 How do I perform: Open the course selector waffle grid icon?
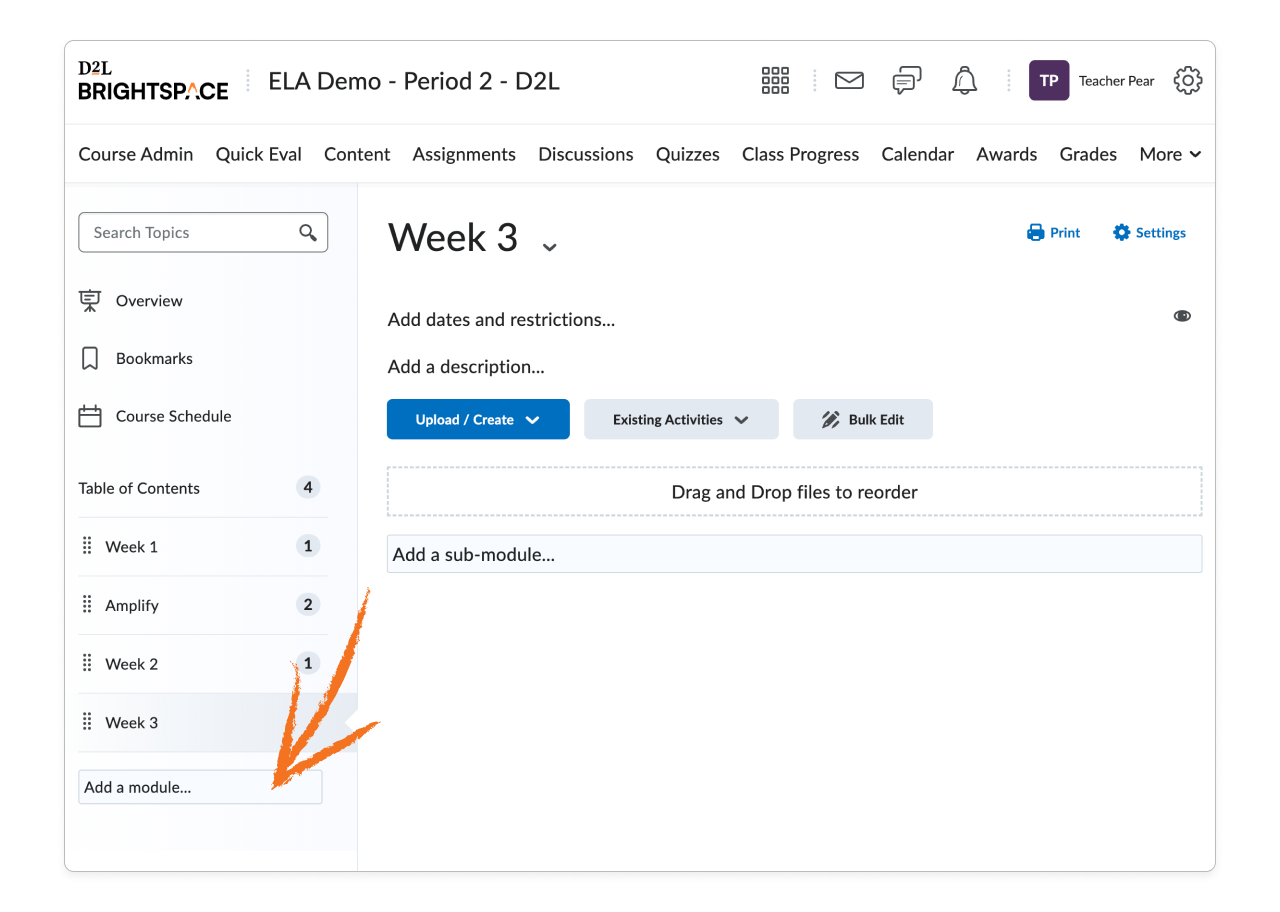pos(775,81)
